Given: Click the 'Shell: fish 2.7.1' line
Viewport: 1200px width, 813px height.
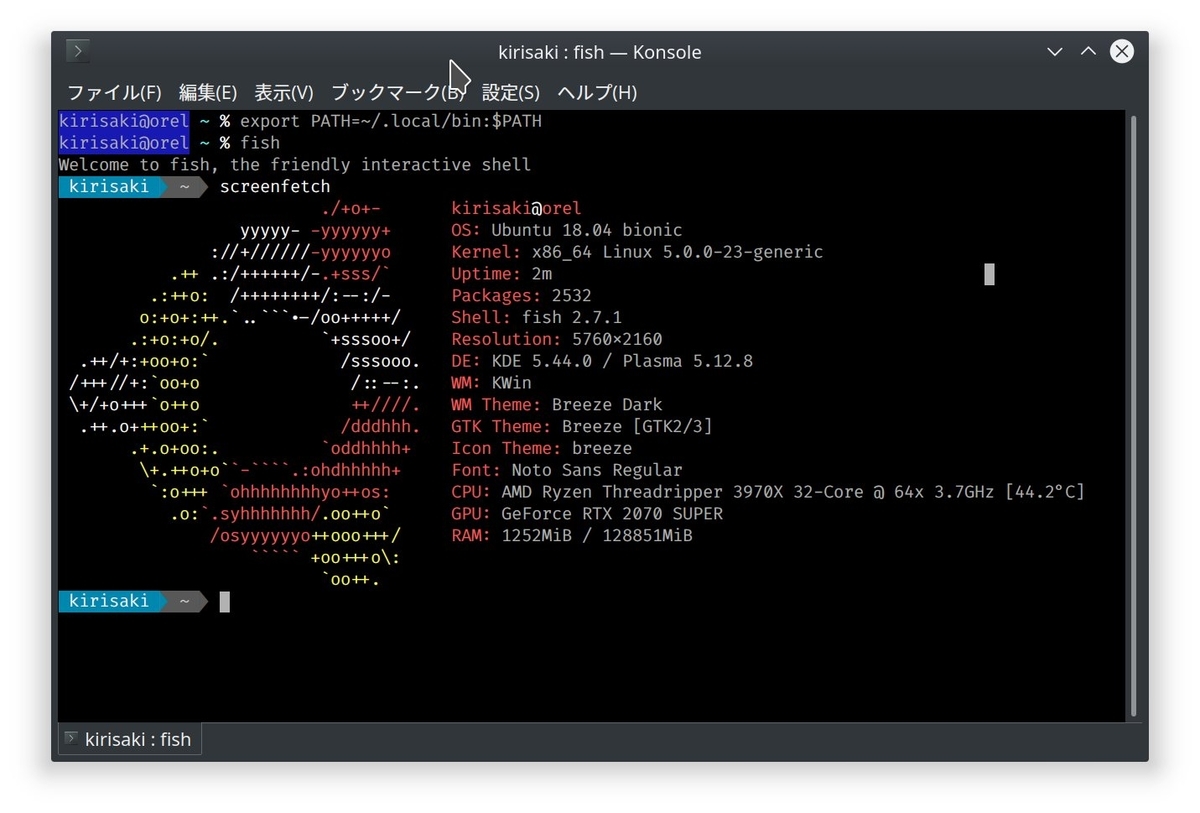Looking at the screenshot, I should [x=537, y=318].
